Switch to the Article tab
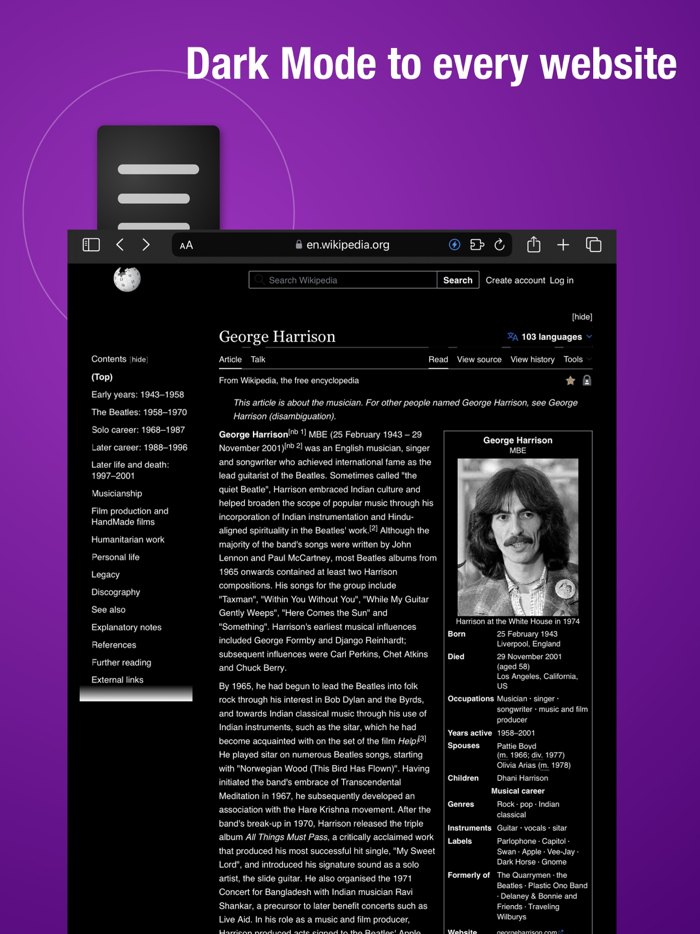This screenshot has width=700, height=934. point(230,359)
